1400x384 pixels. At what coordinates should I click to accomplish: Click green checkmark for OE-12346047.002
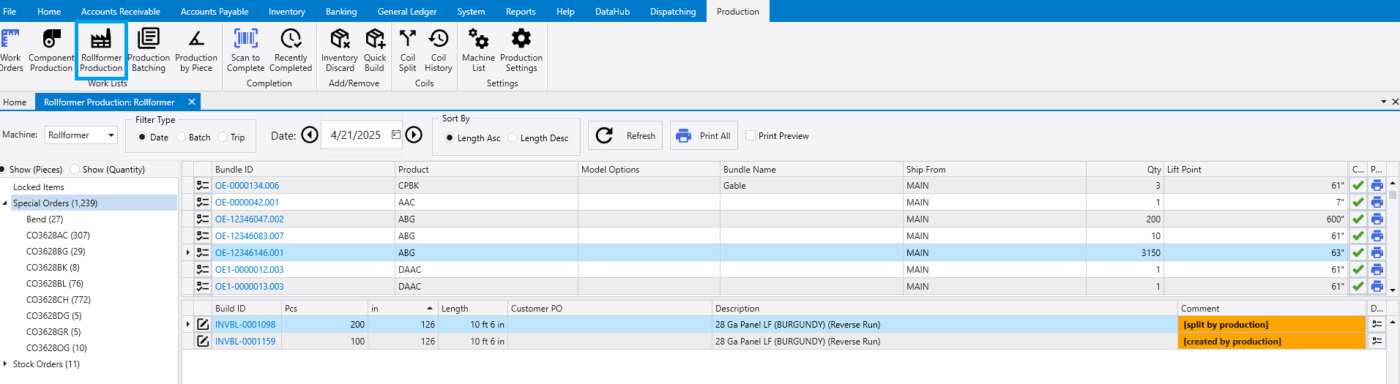click(x=1357, y=219)
